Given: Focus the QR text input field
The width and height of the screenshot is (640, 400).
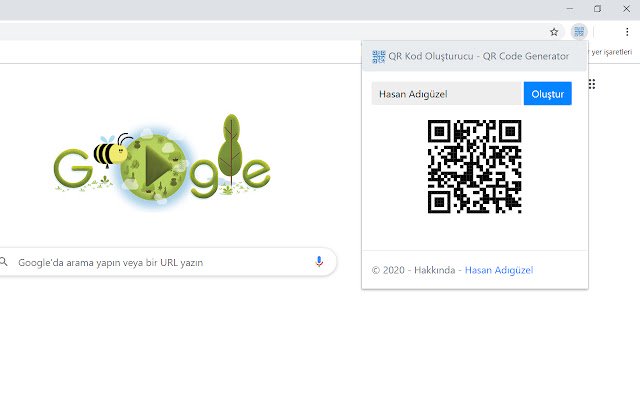Looking at the screenshot, I should tap(447, 94).
